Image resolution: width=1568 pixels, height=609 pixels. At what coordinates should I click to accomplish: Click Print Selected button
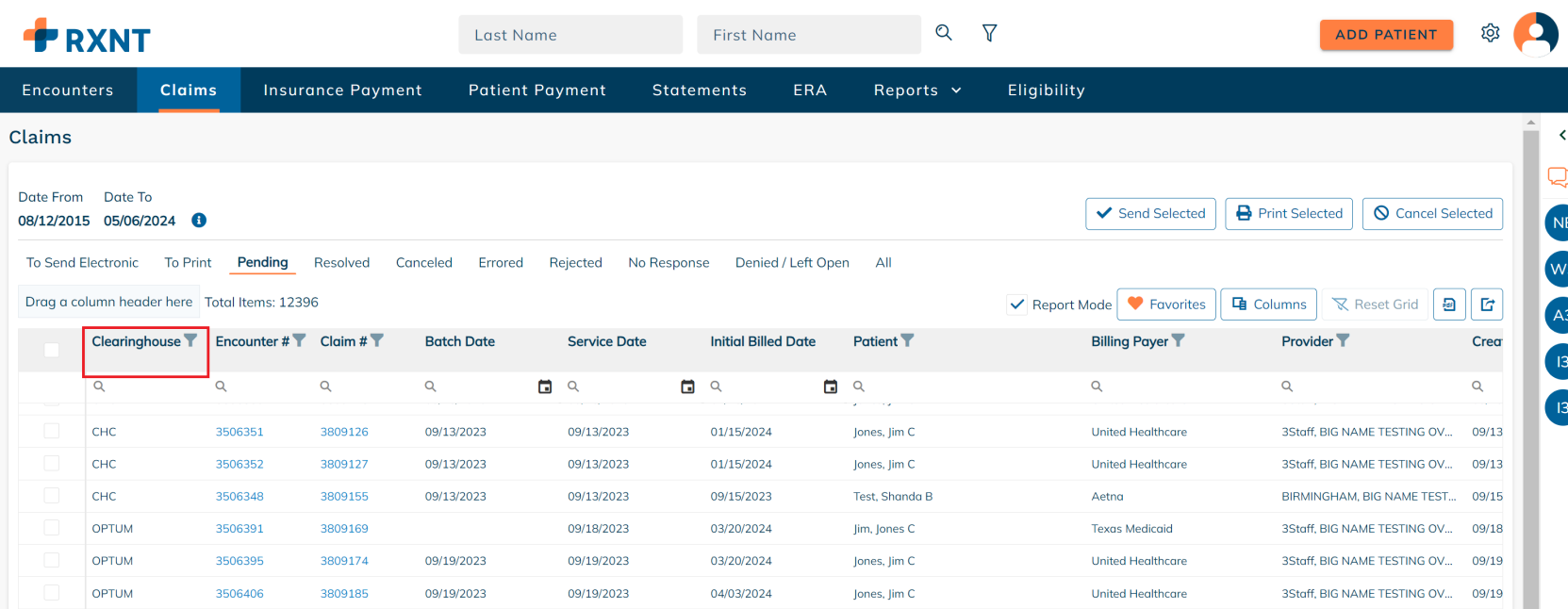tap(1289, 214)
